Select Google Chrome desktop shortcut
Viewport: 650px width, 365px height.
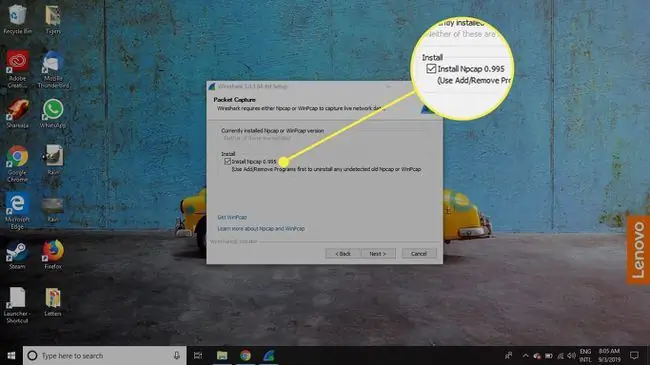coord(17,163)
